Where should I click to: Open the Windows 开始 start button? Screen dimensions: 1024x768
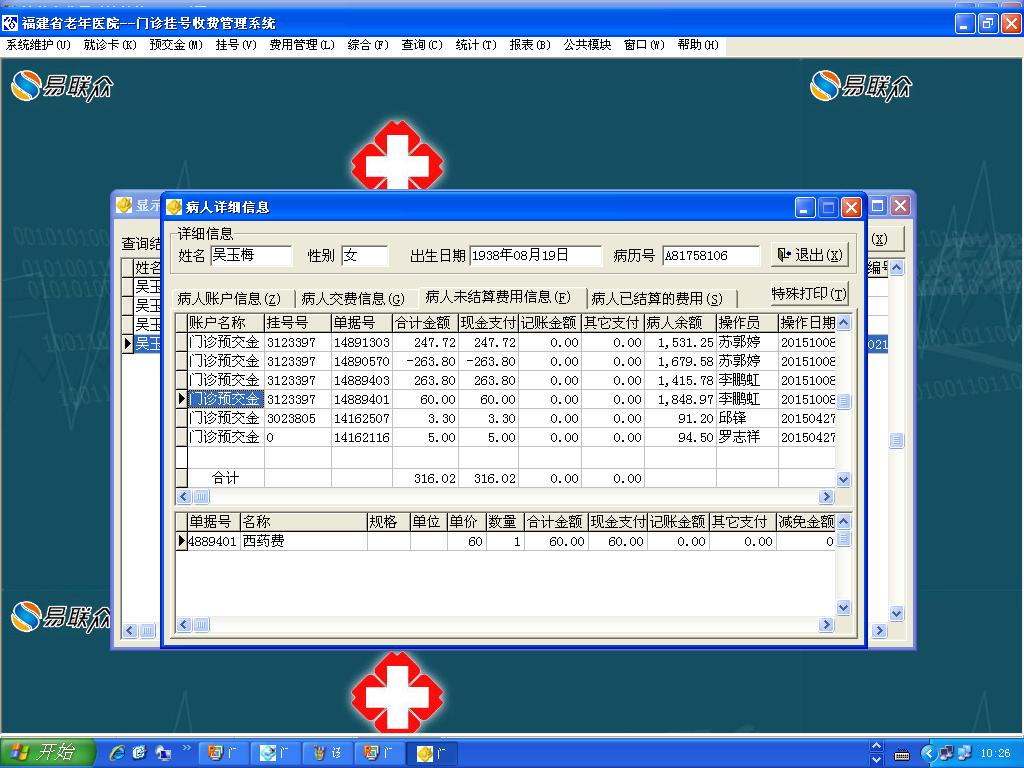(x=47, y=752)
